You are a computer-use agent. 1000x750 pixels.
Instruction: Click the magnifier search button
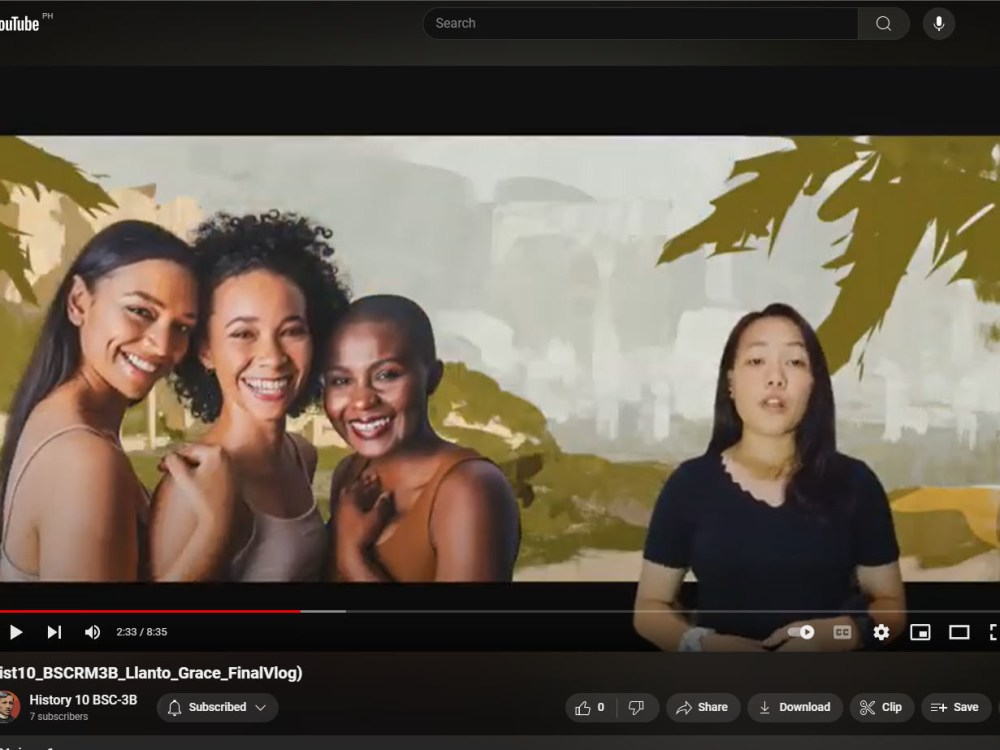point(883,24)
